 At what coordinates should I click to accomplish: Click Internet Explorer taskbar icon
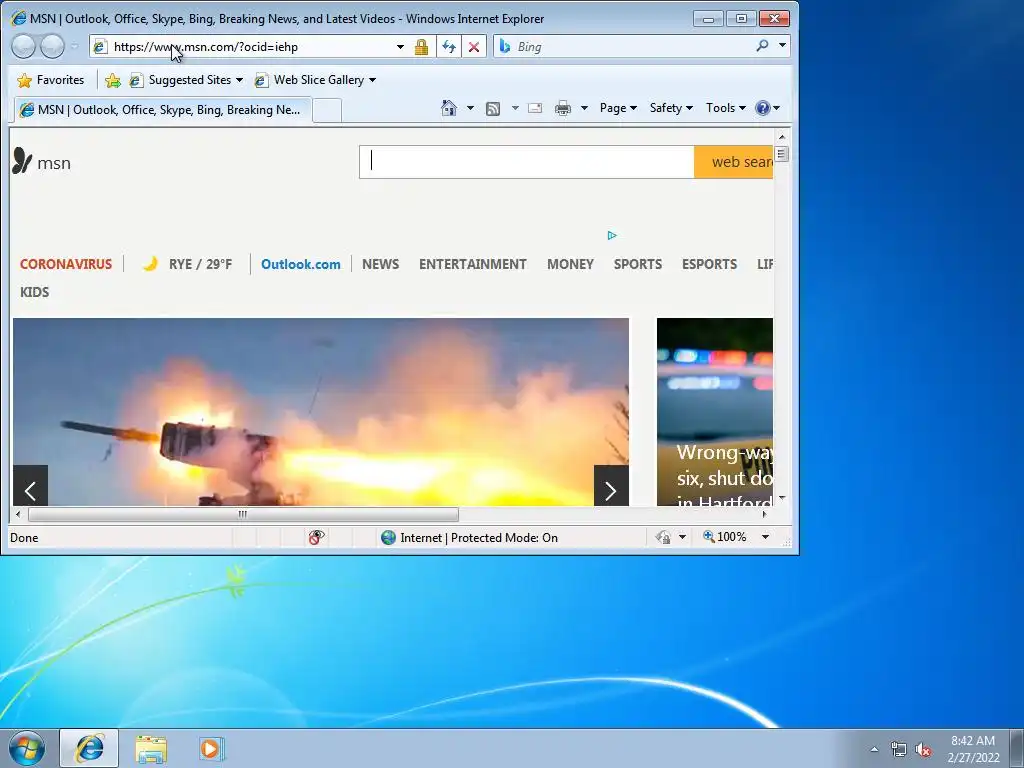[89, 748]
